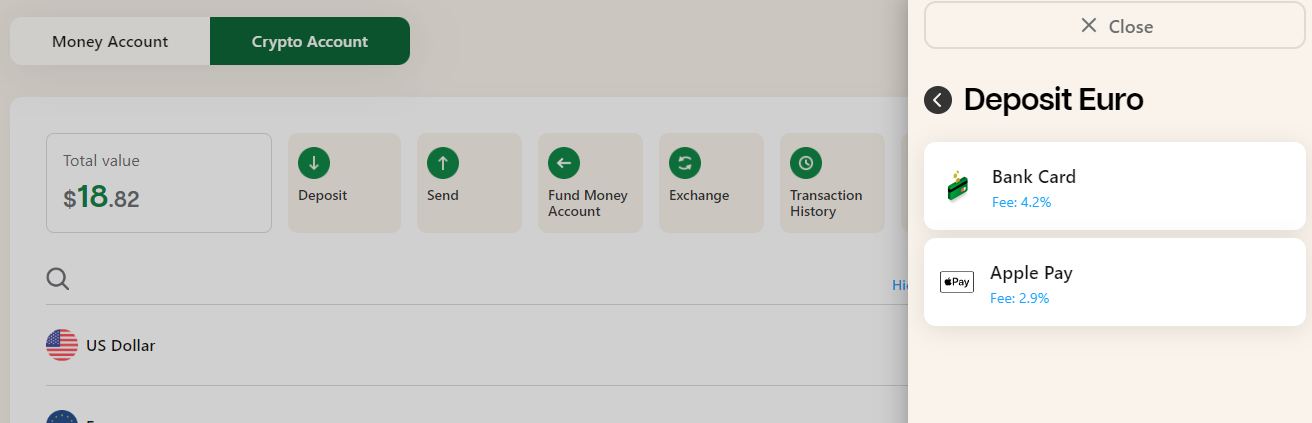
Task: Click the partially visible Euro flag icon
Action: tap(62, 416)
